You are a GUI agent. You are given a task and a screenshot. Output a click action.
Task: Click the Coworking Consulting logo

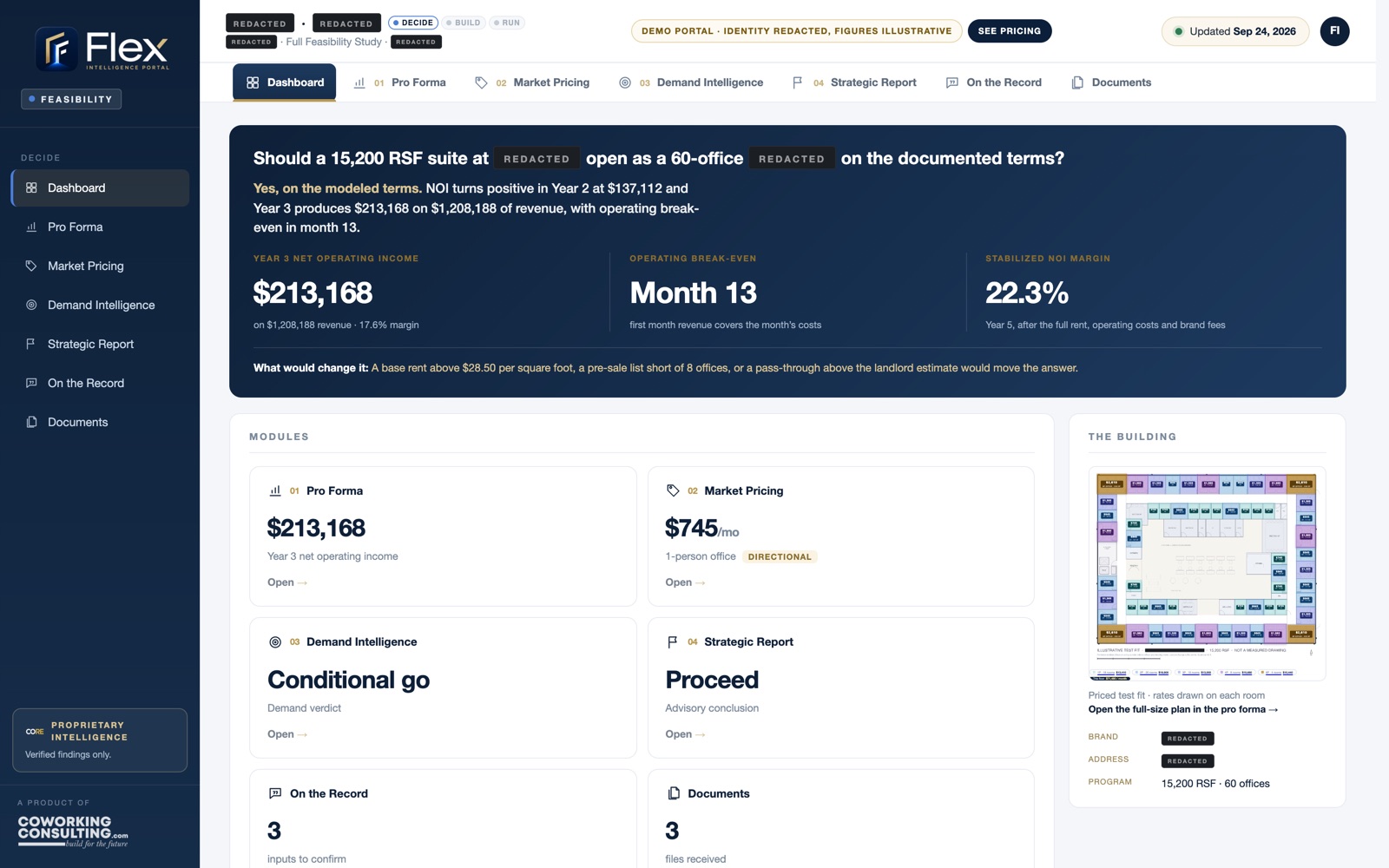(x=73, y=832)
